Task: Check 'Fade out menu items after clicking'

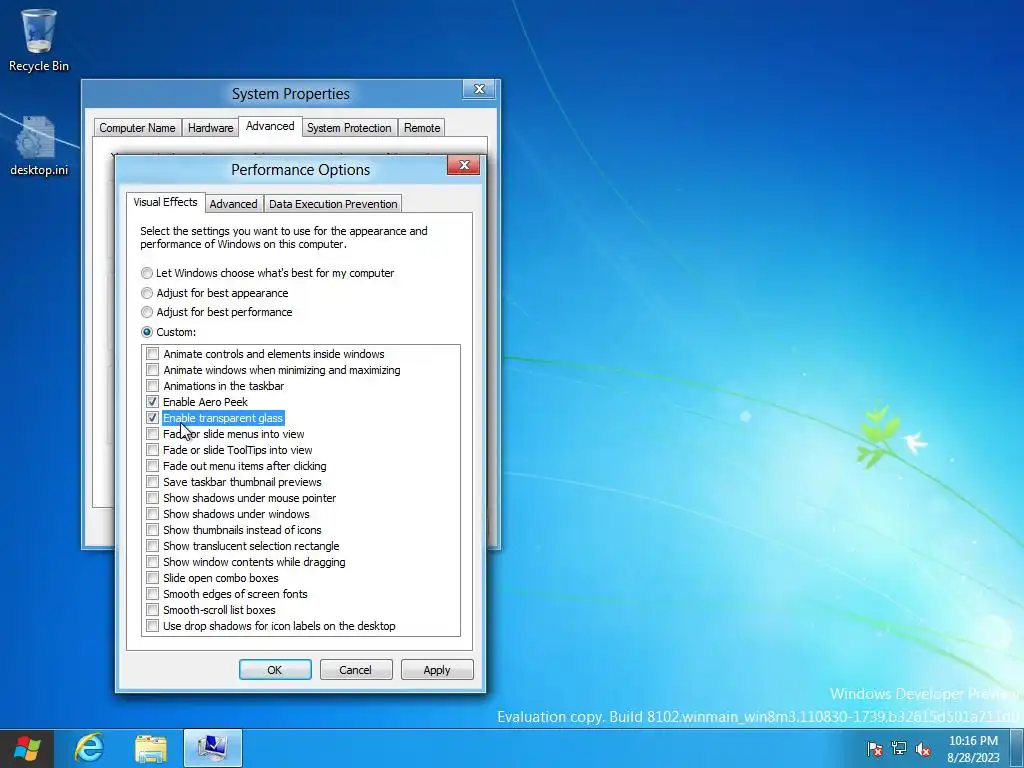Action: click(x=152, y=466)
